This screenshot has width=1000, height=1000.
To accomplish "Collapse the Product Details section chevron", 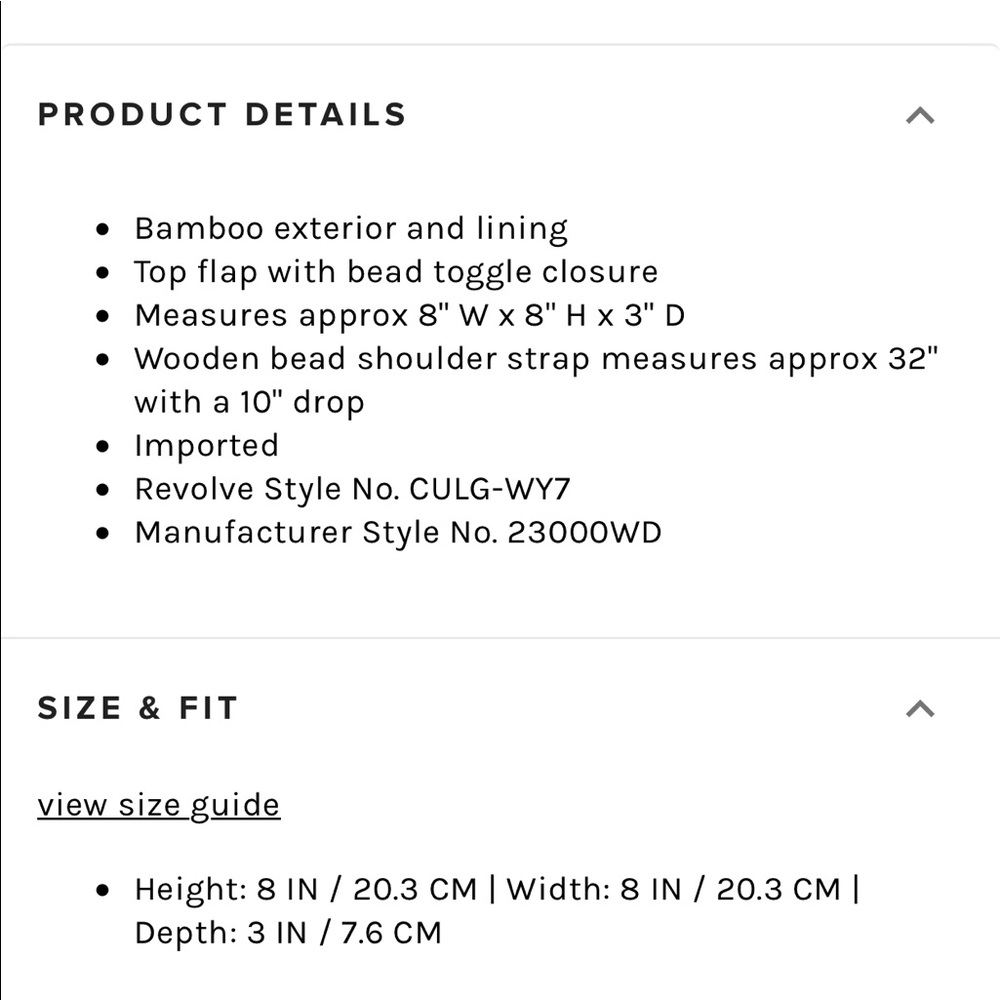I will click(x=919, y=115).
